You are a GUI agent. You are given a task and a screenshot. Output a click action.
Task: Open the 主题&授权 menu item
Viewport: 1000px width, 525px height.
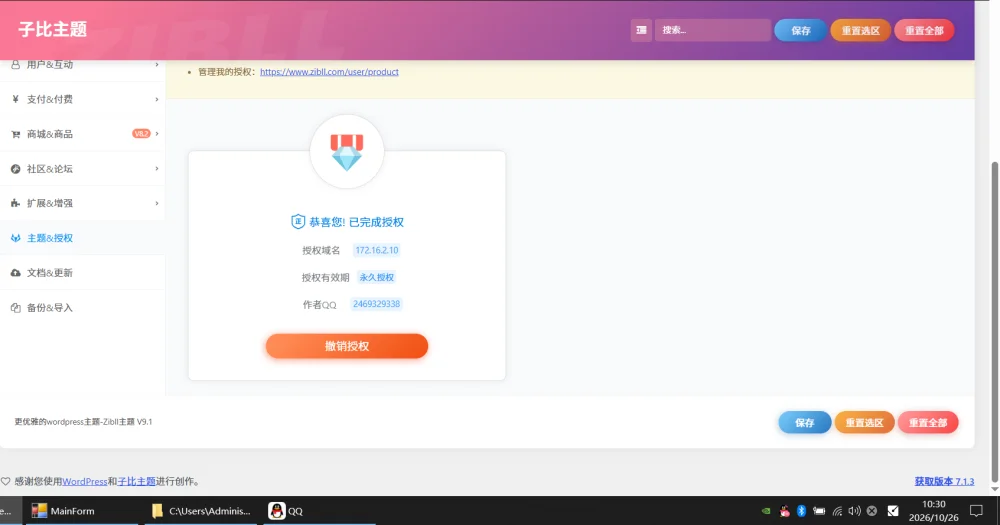[x=82, y=238]
